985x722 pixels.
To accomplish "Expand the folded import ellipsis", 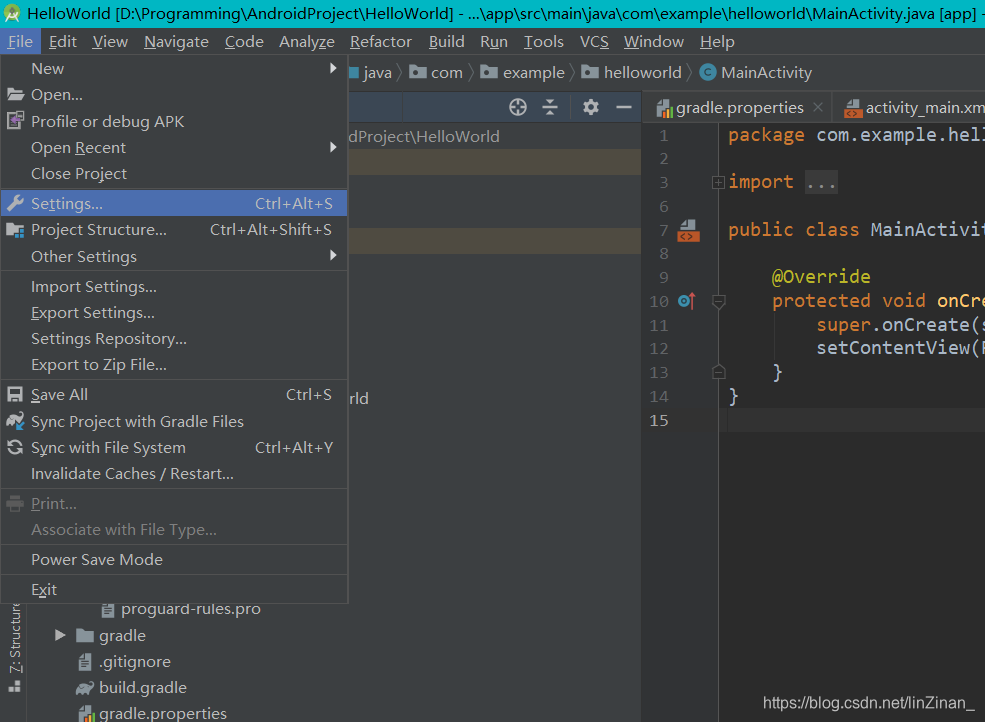I will [822, 182].
